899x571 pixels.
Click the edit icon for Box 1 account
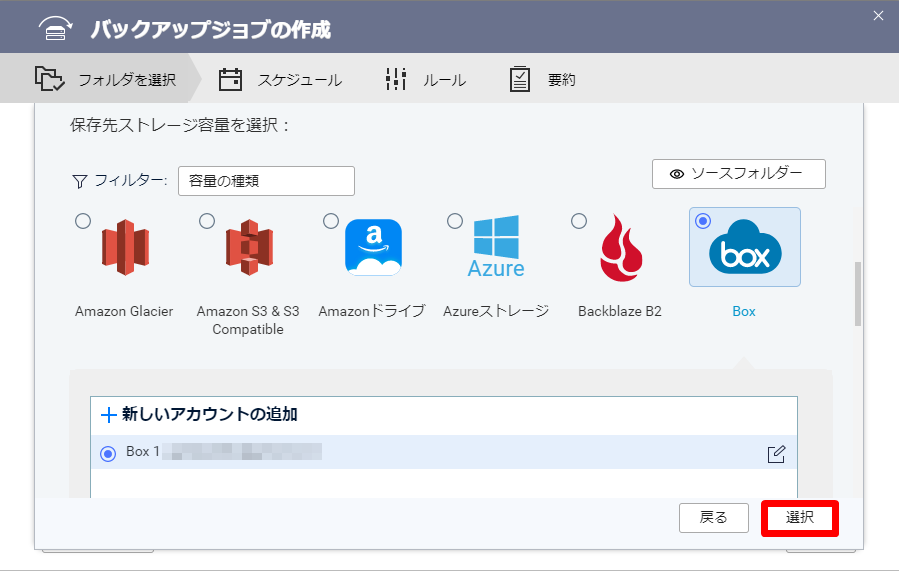pos(776,454)
